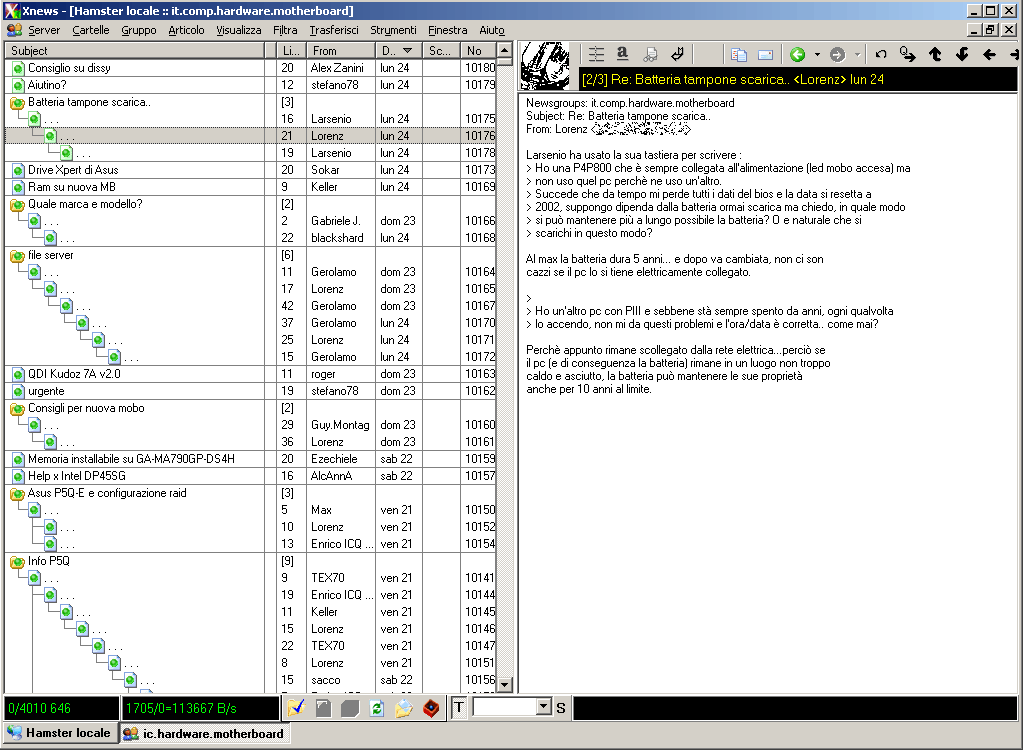Open dropdown next to grey forward arrow

pos(857,54)
